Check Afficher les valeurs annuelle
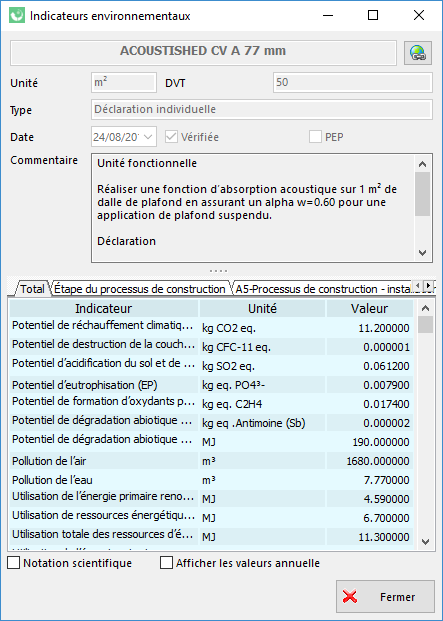The width and height of the screenshot is (443, 621). (x=166, y=563)
